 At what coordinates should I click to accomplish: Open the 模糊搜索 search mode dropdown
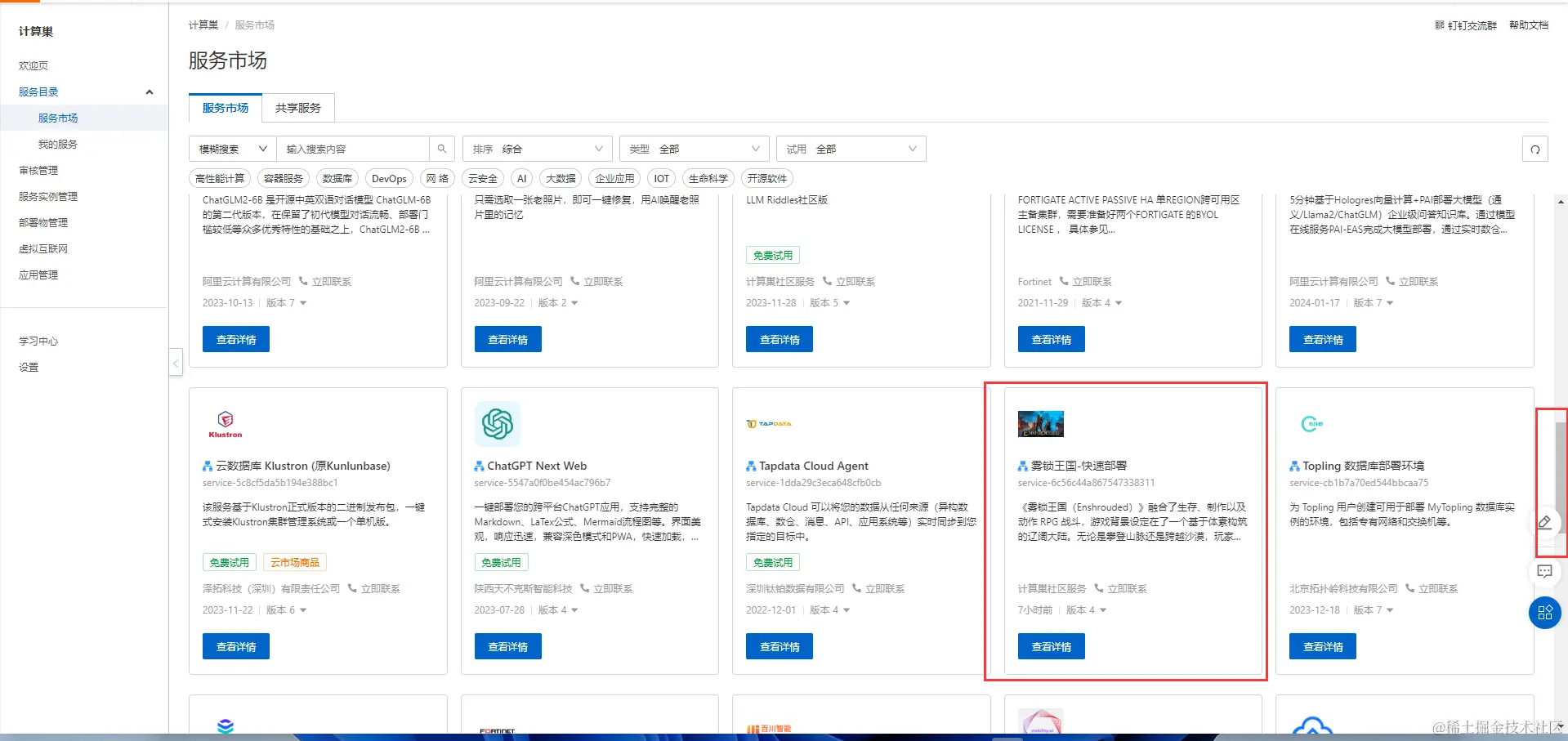tap(233, 149)
